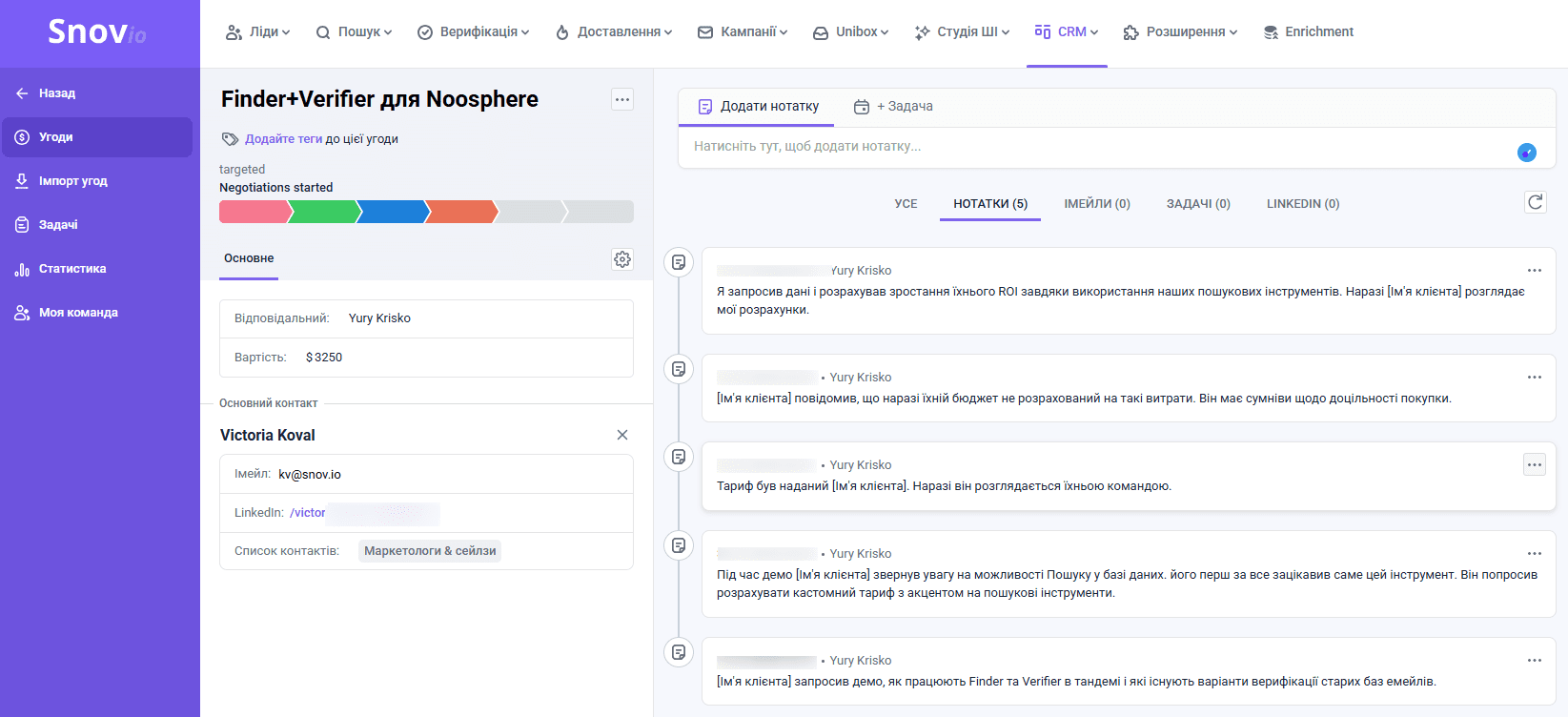Show the ІМЕЙЛИ (0) tab

(1097, 204)
